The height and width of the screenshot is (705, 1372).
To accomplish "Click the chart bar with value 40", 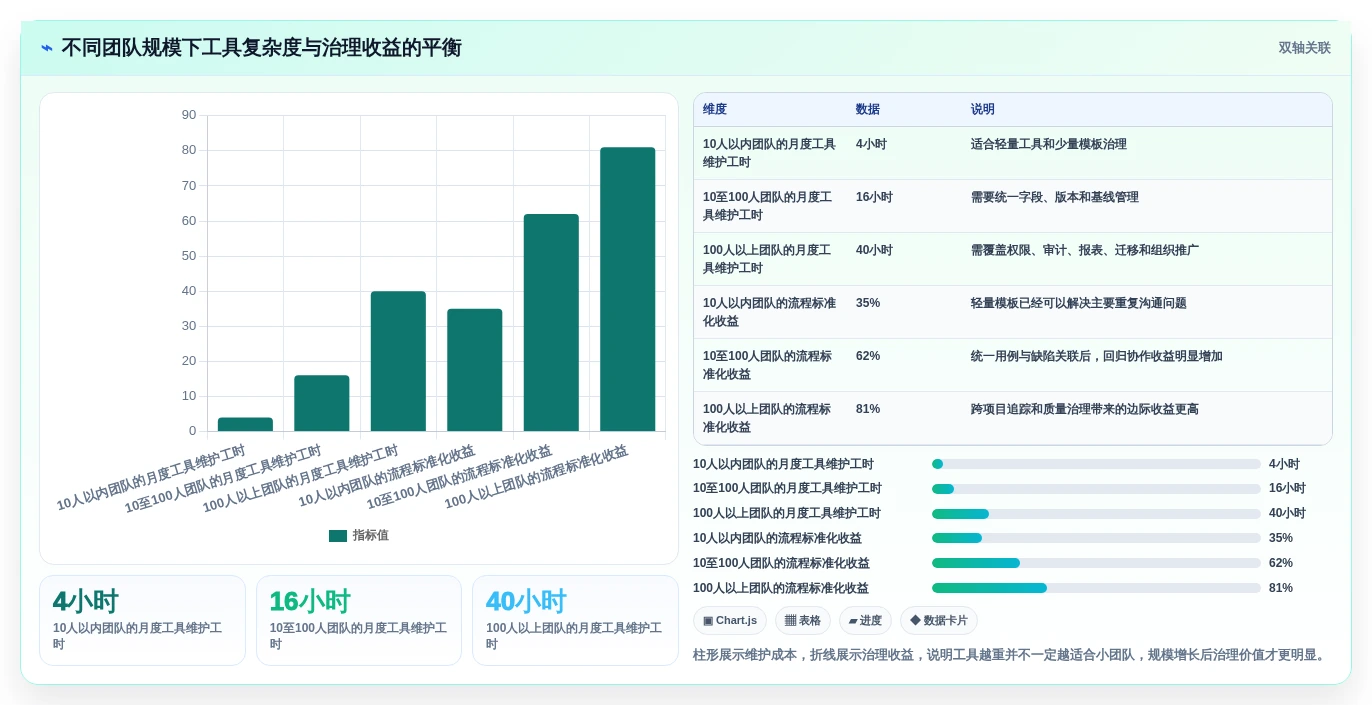I will [398, 361].
